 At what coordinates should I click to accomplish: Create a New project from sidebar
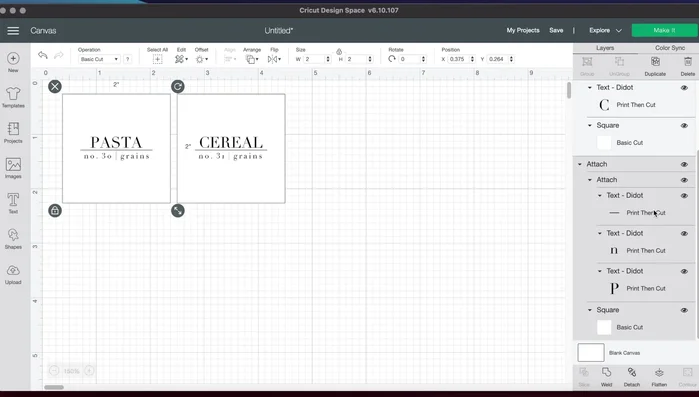[x=13, y=62]
